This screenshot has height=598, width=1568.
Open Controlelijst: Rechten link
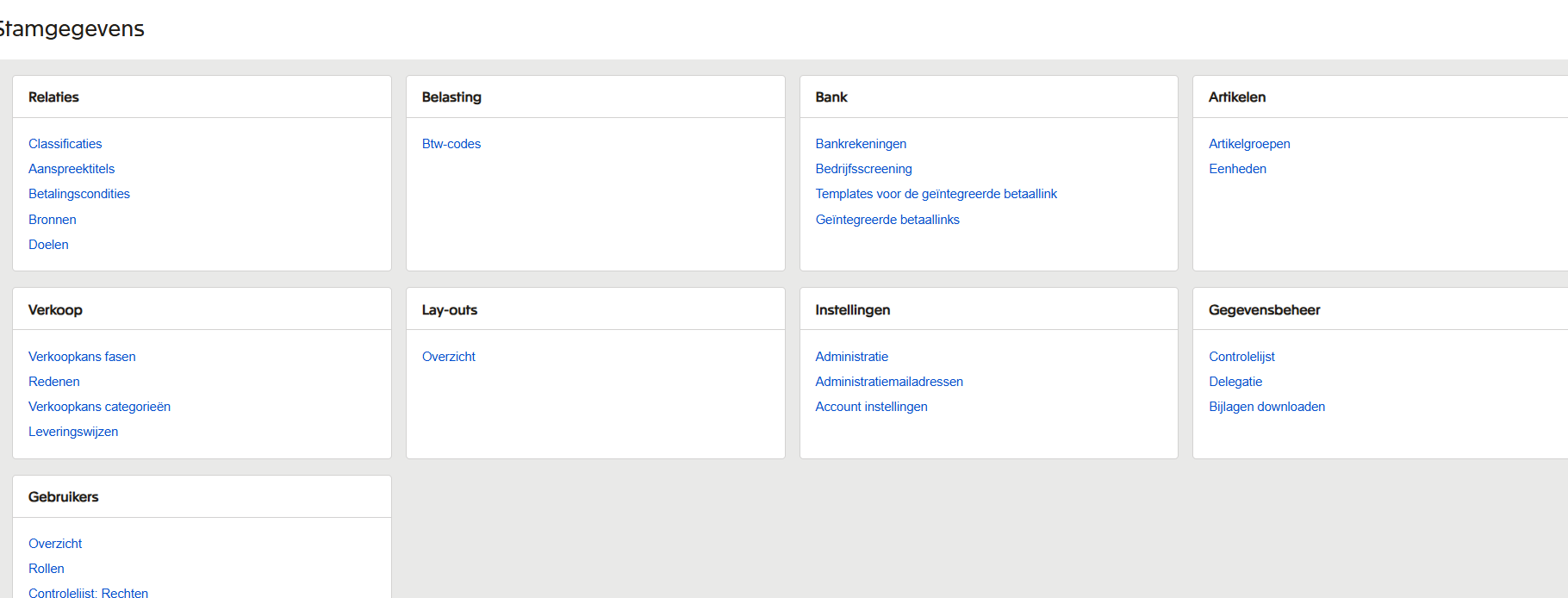[x=88, y=593]
